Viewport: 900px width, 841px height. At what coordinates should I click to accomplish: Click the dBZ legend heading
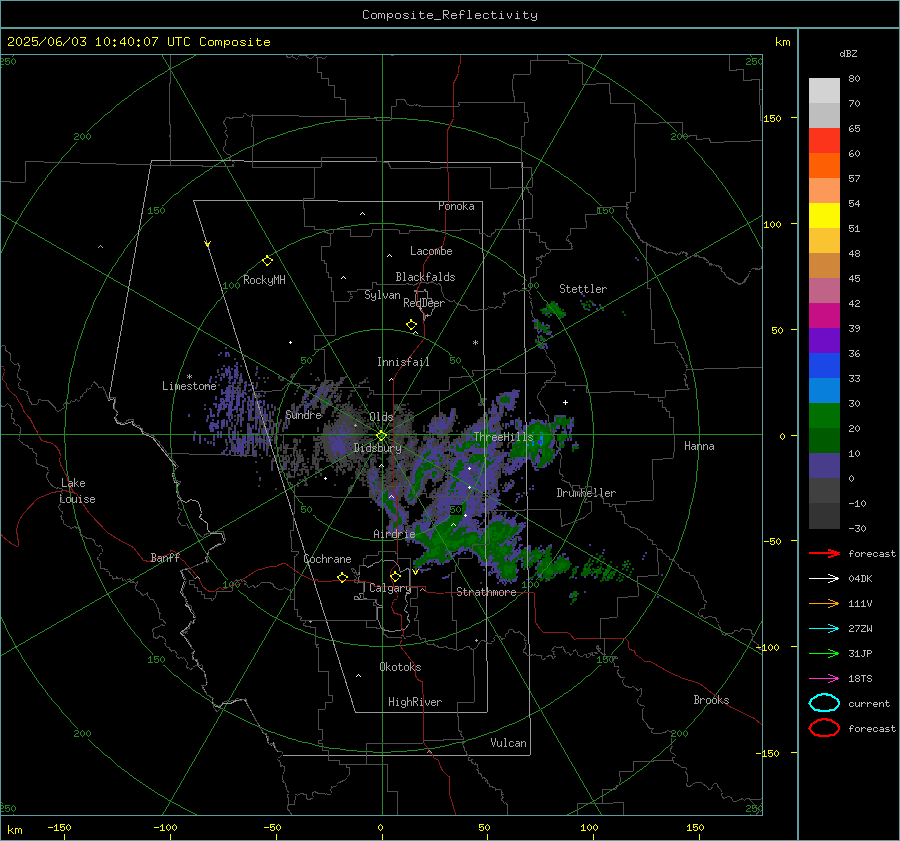point(848,54)
